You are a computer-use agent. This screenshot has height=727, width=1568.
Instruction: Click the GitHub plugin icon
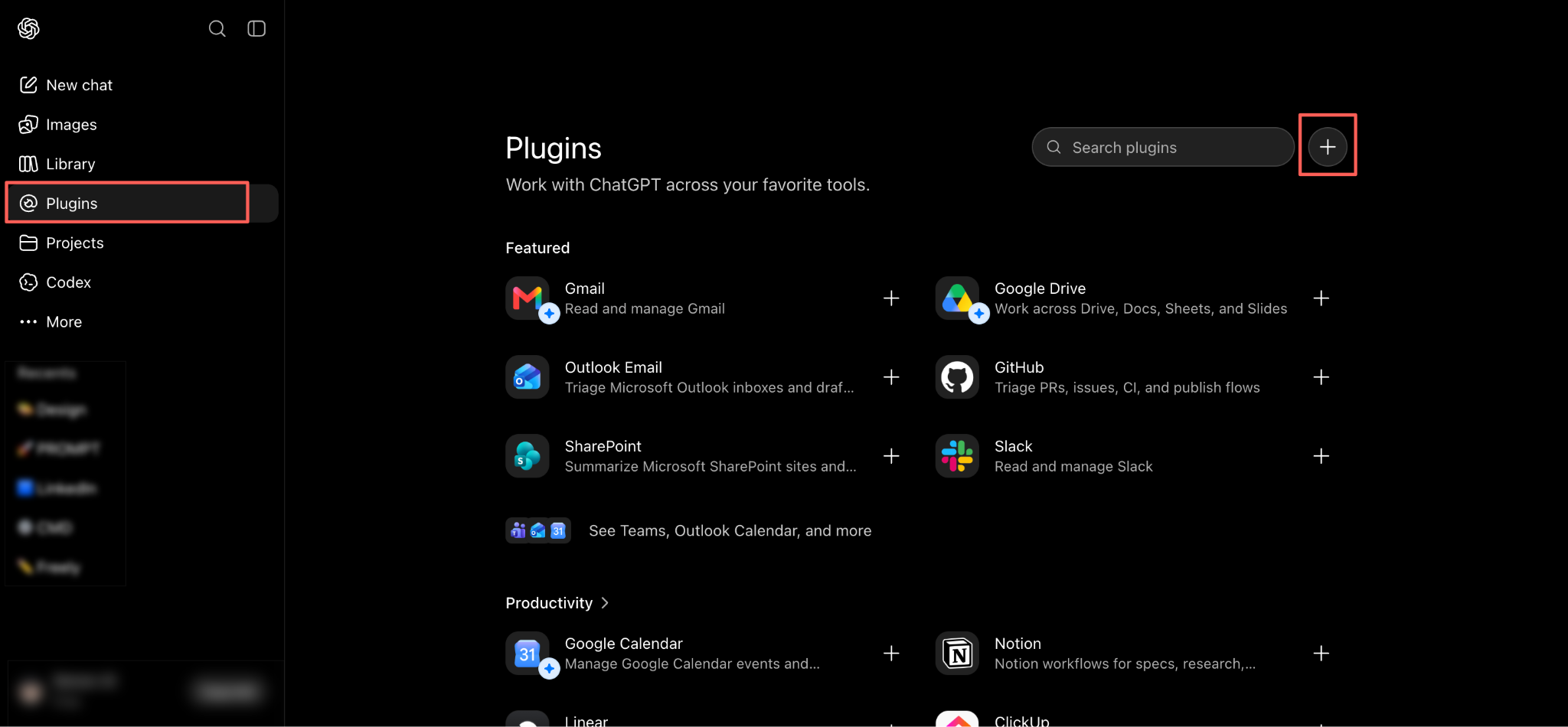pos(957,377)
